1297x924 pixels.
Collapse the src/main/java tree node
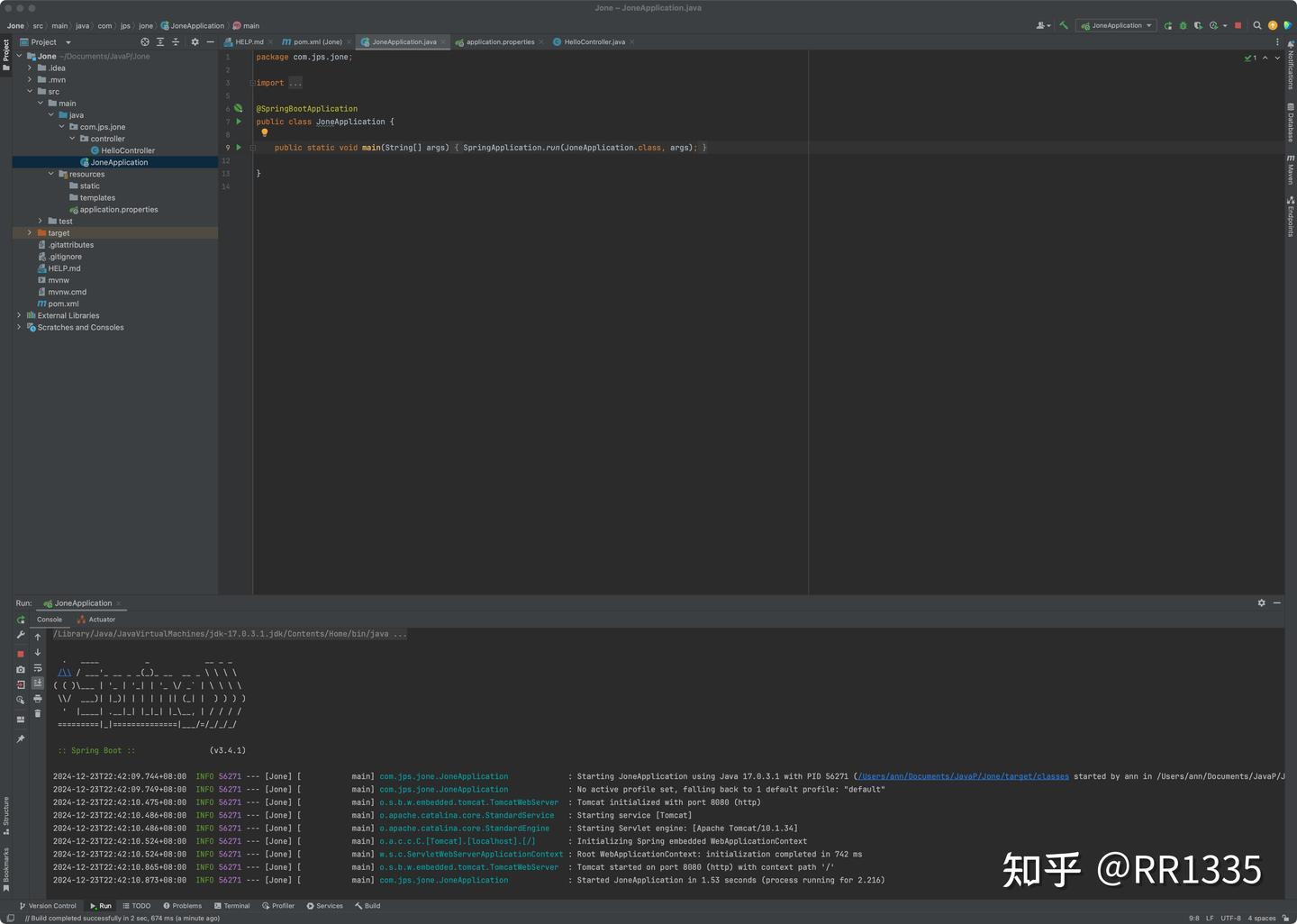pos(50,114)
